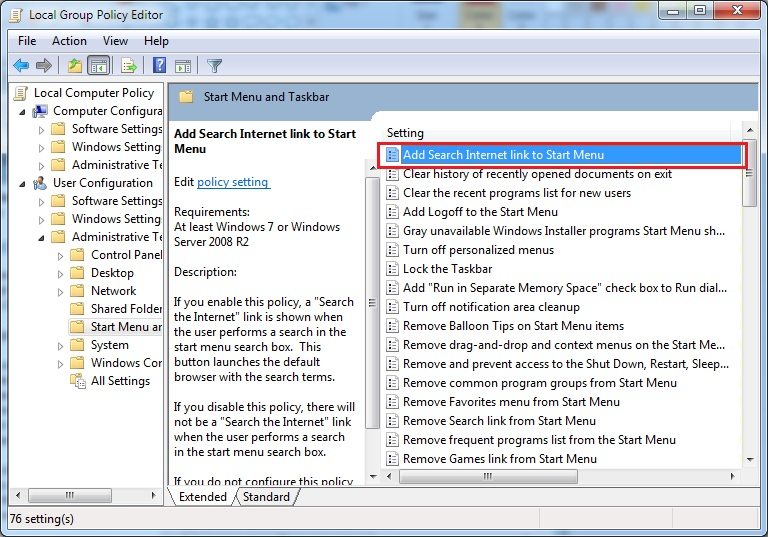Screen dimensions: 768x537
Task: Collapse the Computer Configuration node
Action: tap(22, 112)
